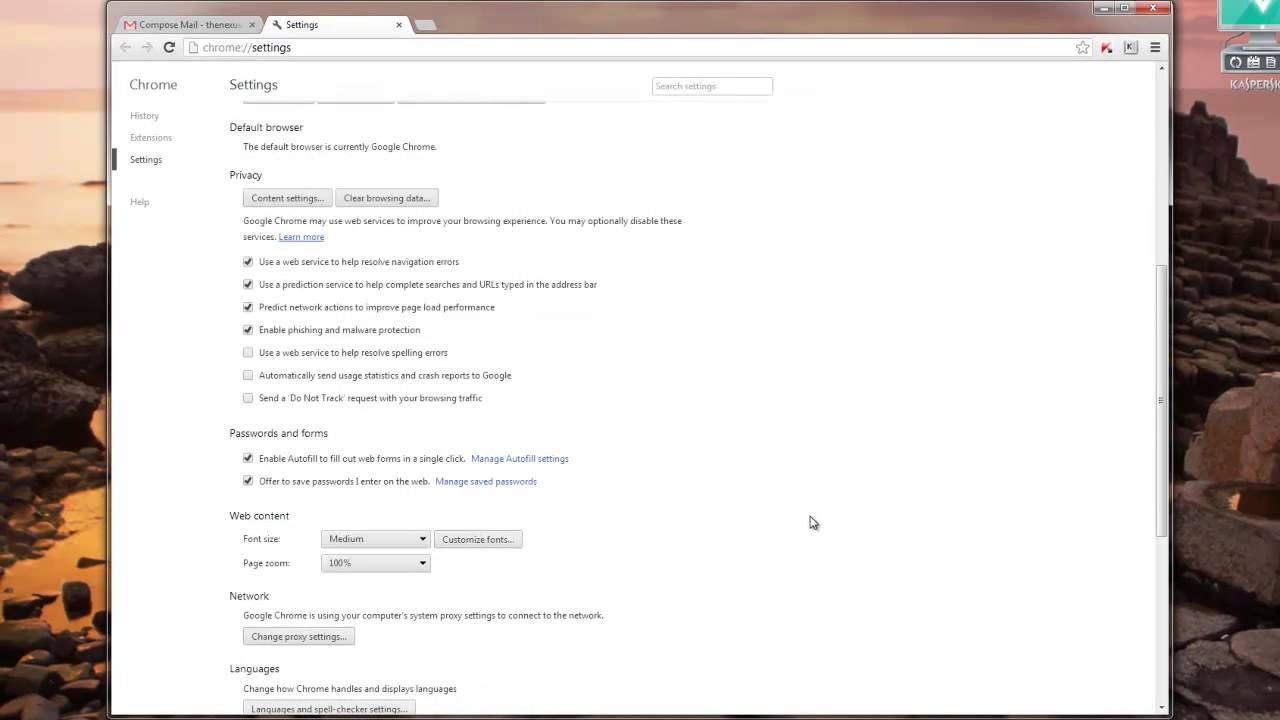Click the Network section heading
The image size is (1280, 720).
pos(249,596)
